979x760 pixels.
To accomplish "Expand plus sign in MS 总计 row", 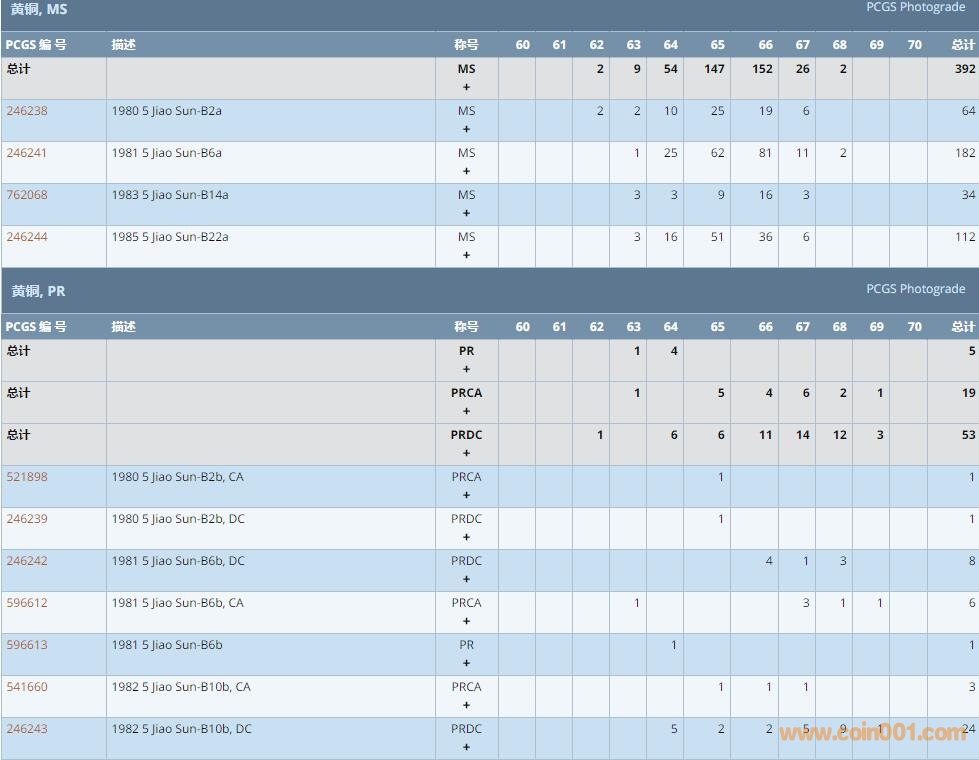I will (466, 87).
